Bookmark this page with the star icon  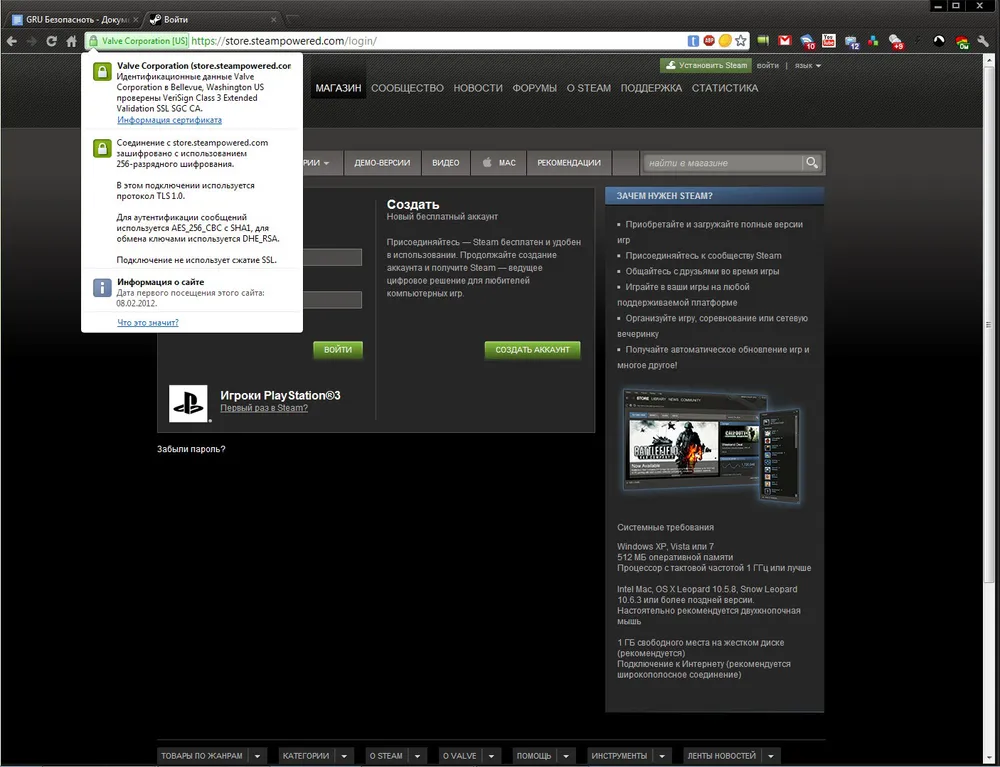pyautogui.click(x=741, y=41)
